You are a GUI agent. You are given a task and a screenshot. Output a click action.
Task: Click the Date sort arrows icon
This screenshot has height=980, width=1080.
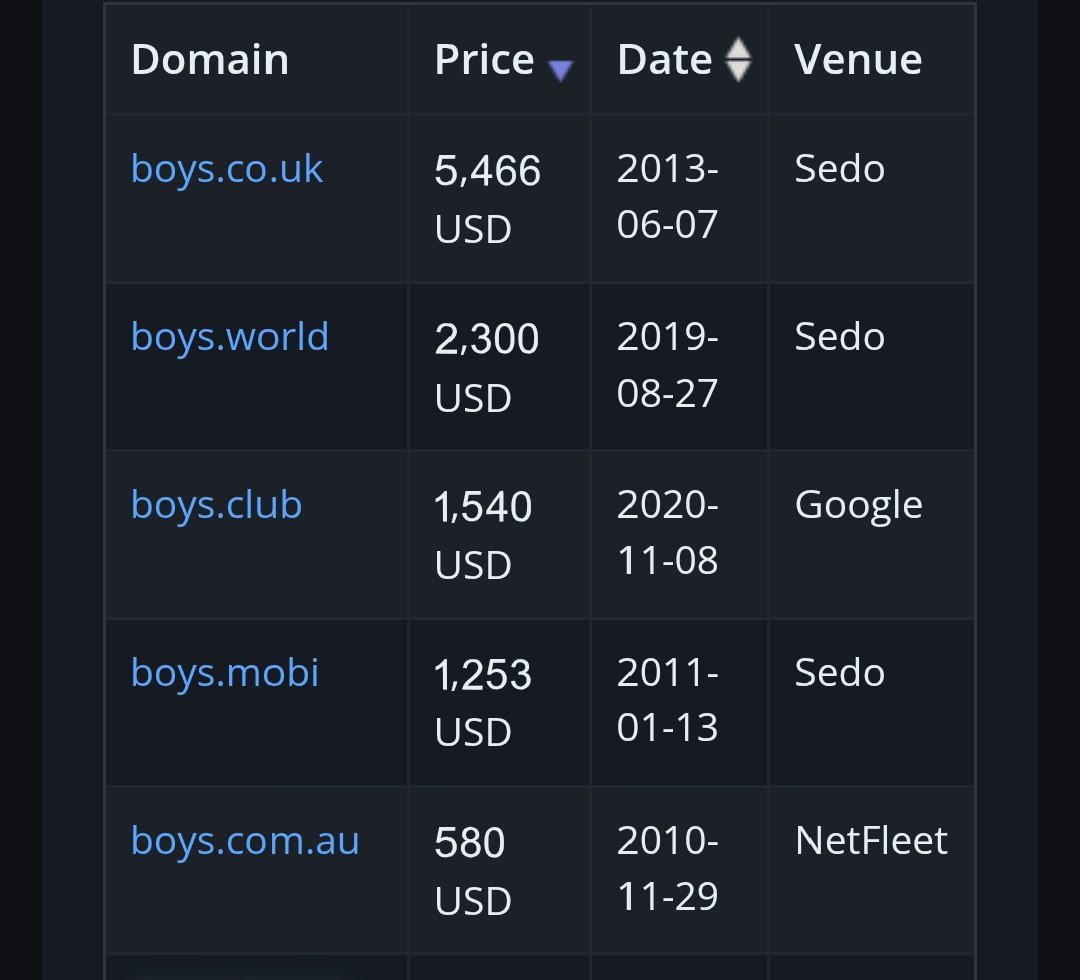pyautogui.click(x=738, y=59)
